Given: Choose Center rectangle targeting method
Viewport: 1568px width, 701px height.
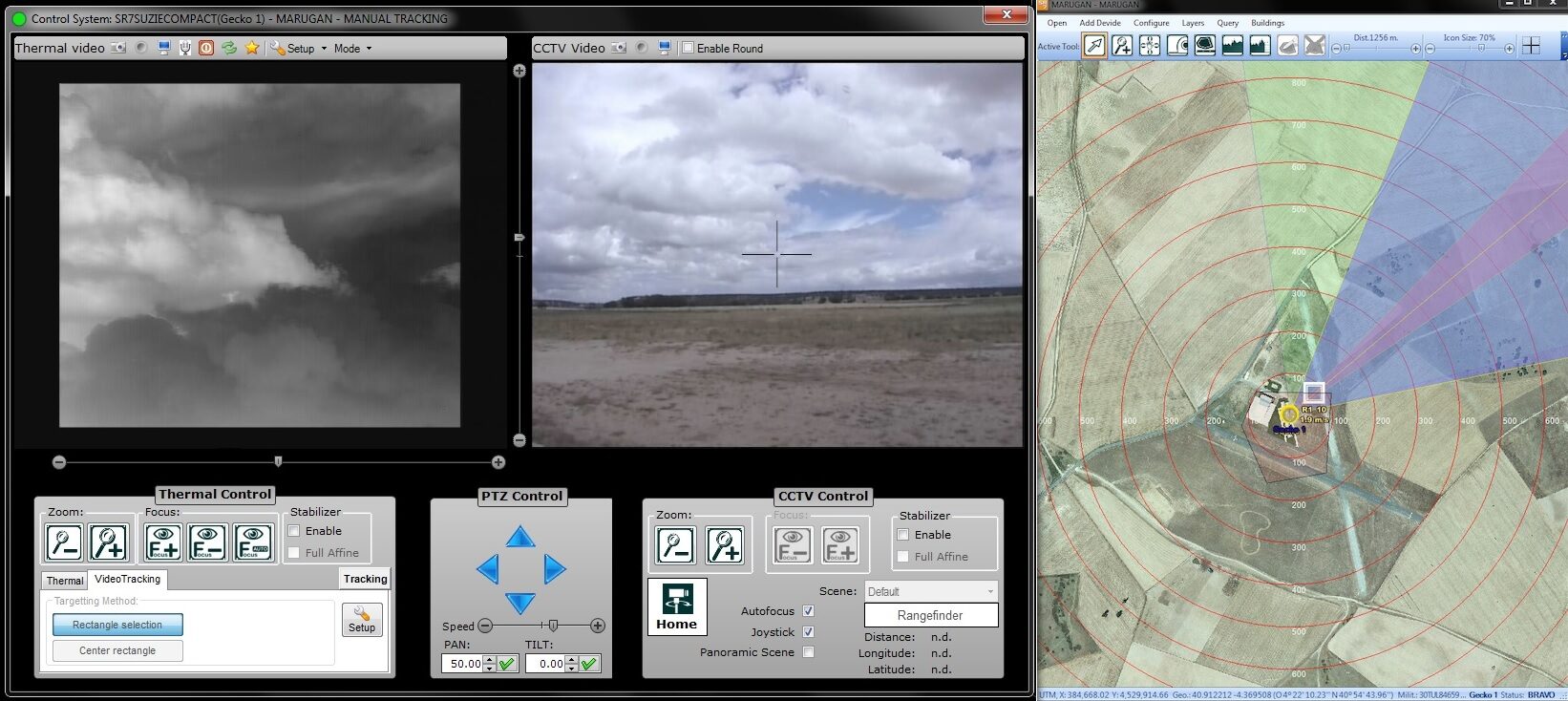Looking at the screenshot, I should [117, 650].
